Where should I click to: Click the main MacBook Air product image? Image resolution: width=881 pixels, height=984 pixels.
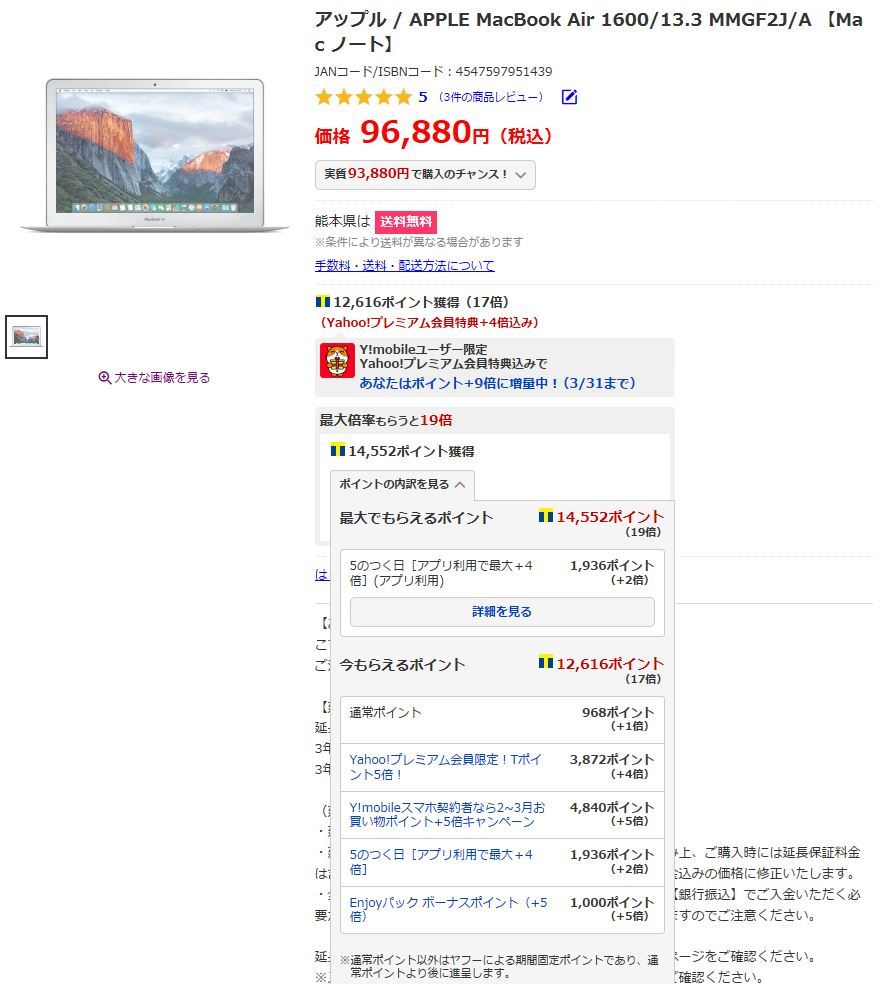tap(155, 155)
